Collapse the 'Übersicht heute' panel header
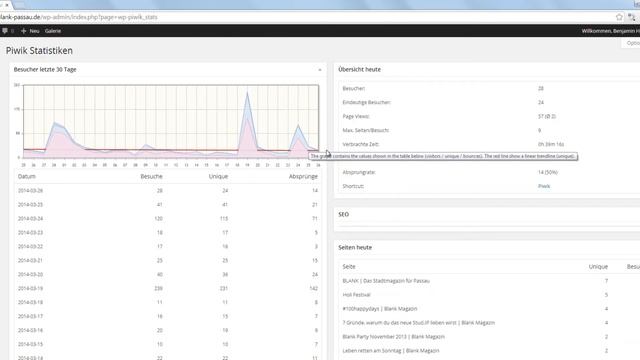 pos(359,69)
